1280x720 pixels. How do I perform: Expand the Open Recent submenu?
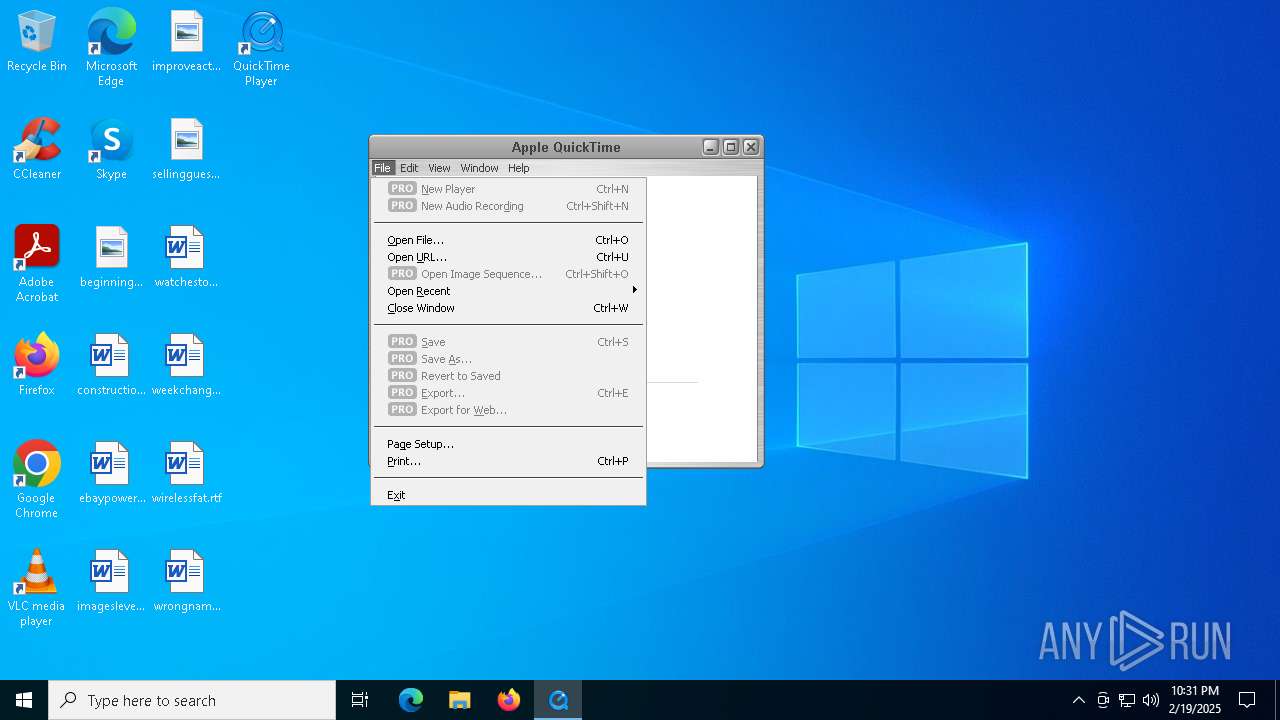click(x=508, y=291)
